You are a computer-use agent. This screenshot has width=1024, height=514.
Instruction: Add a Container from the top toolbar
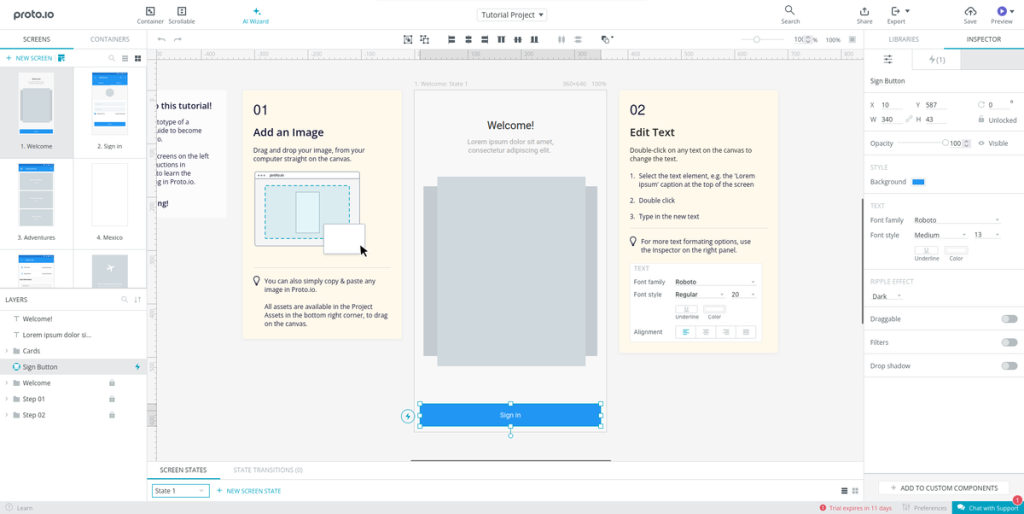150,15
